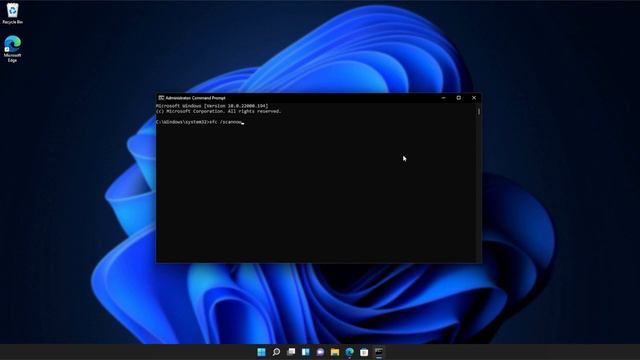Open File Explorer from the taskbar
Image resolution: width=640 pixels, height=360 pixels.
[335, 352]
